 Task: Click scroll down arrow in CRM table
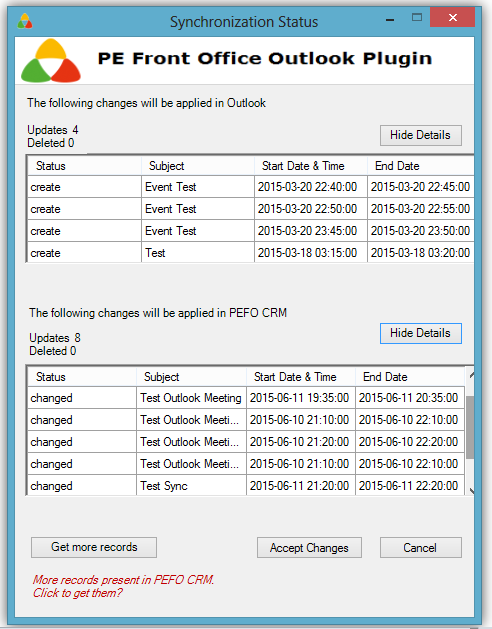(x=471, y=490)
